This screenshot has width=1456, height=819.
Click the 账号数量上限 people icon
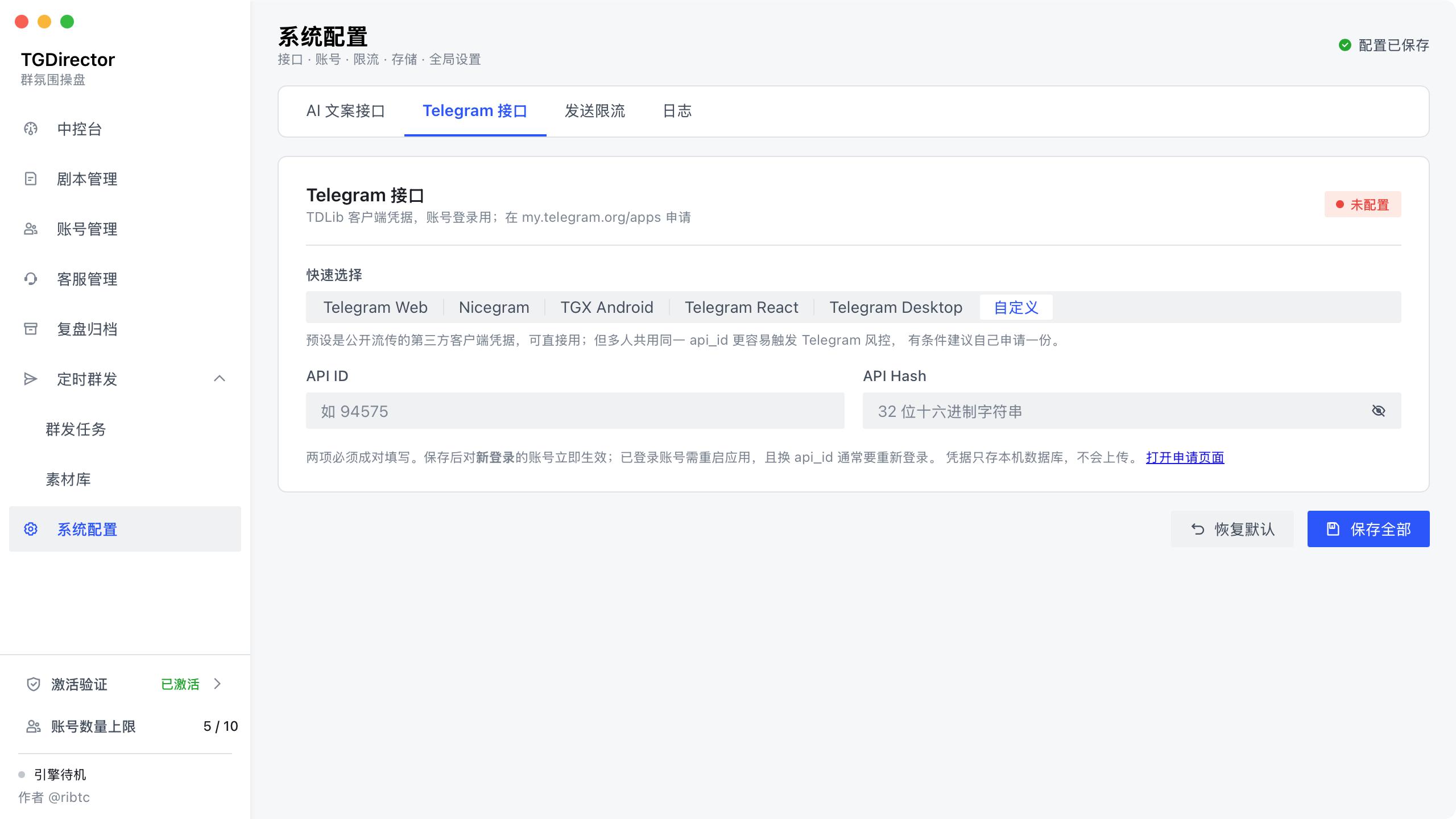pyautogui.click(x=34, y=726)
